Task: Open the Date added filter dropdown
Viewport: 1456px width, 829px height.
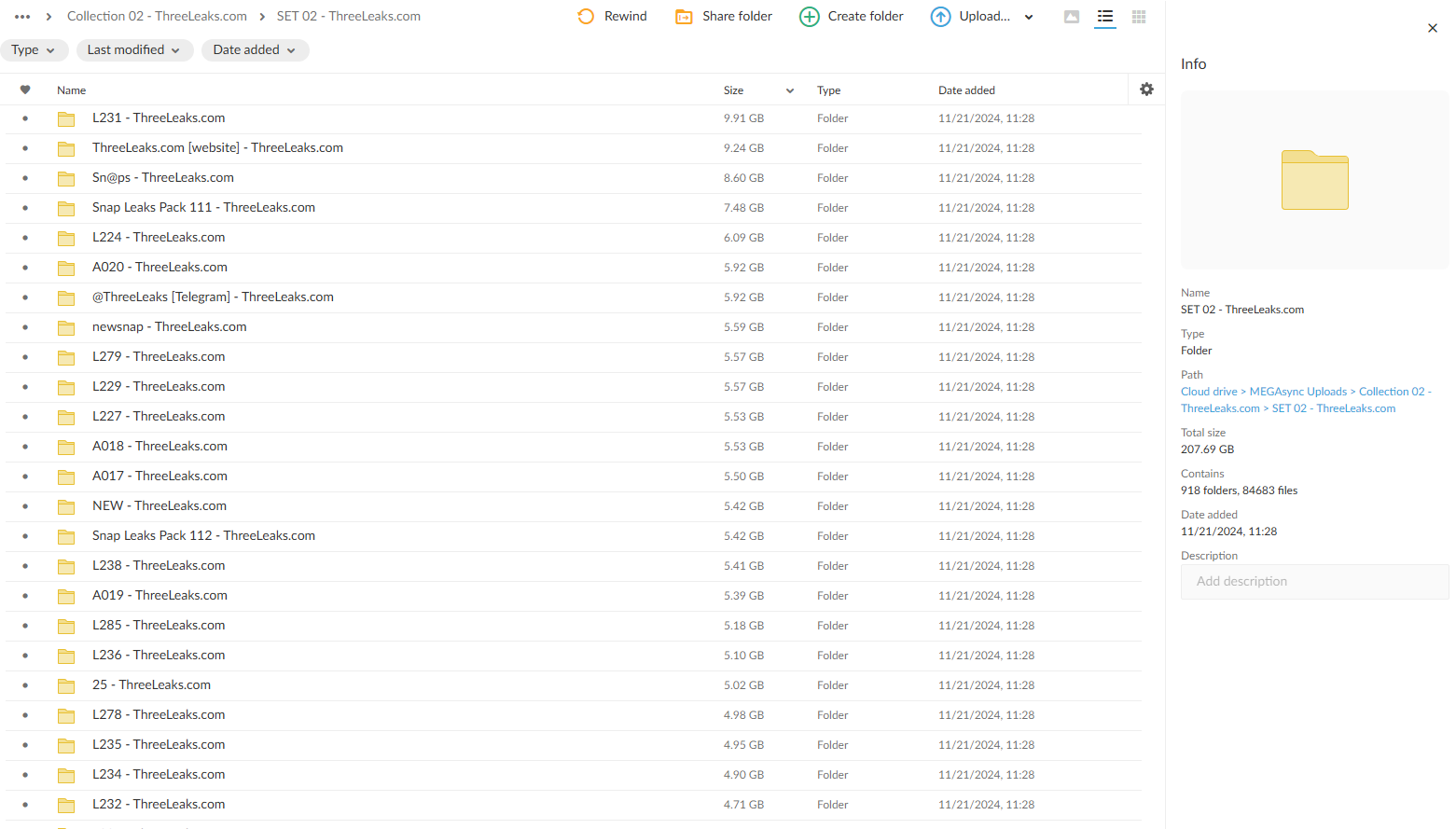Action: (x=255, y=50)
